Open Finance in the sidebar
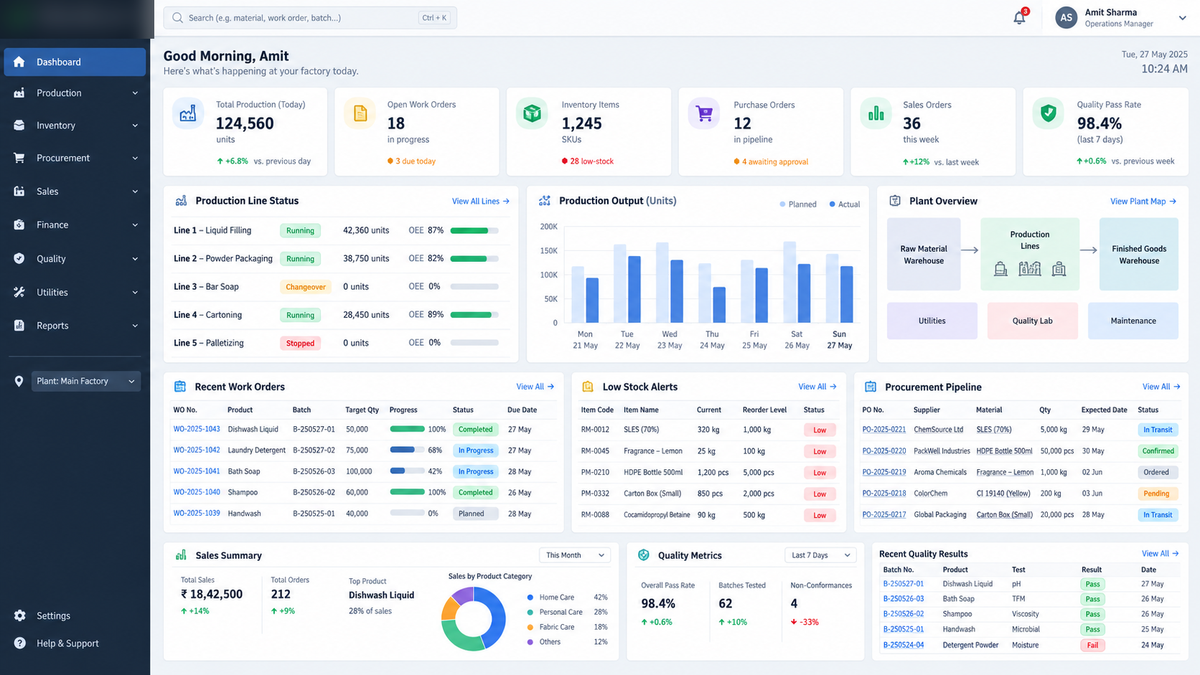 75,225
